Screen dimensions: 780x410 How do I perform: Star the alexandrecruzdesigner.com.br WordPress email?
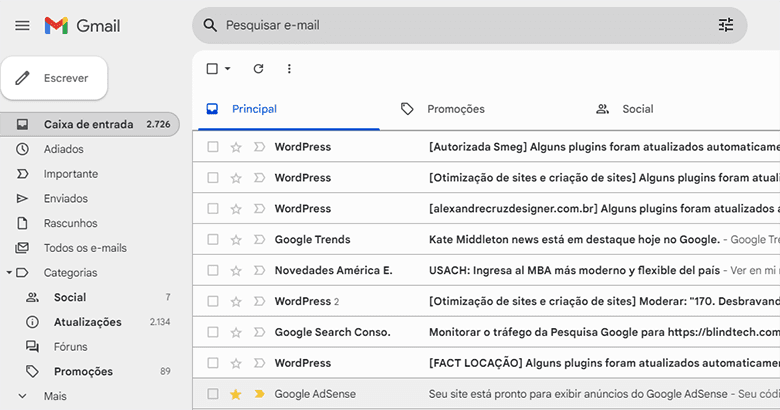236,209
